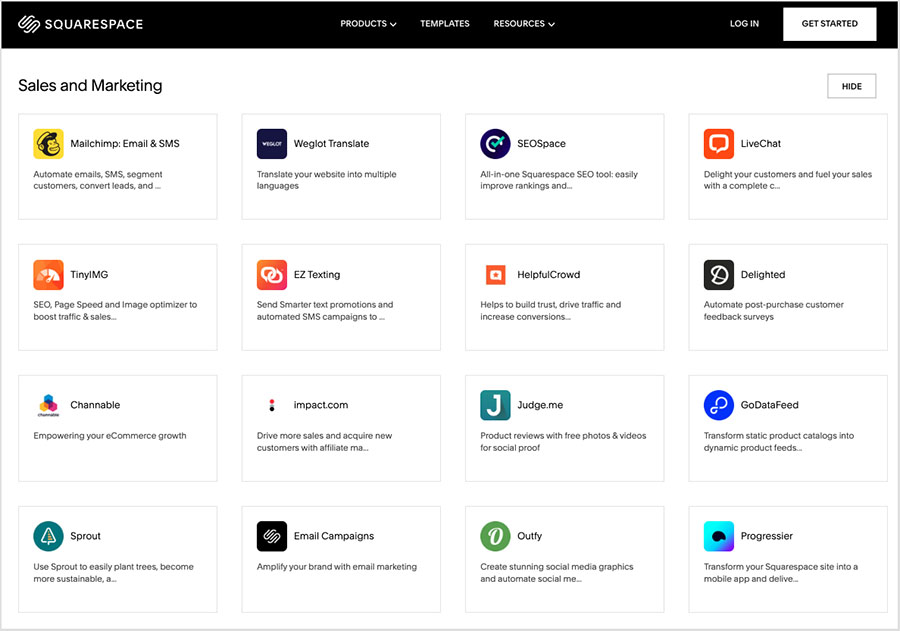
Task: Open the impact.com title link
Action: [321, 405]
